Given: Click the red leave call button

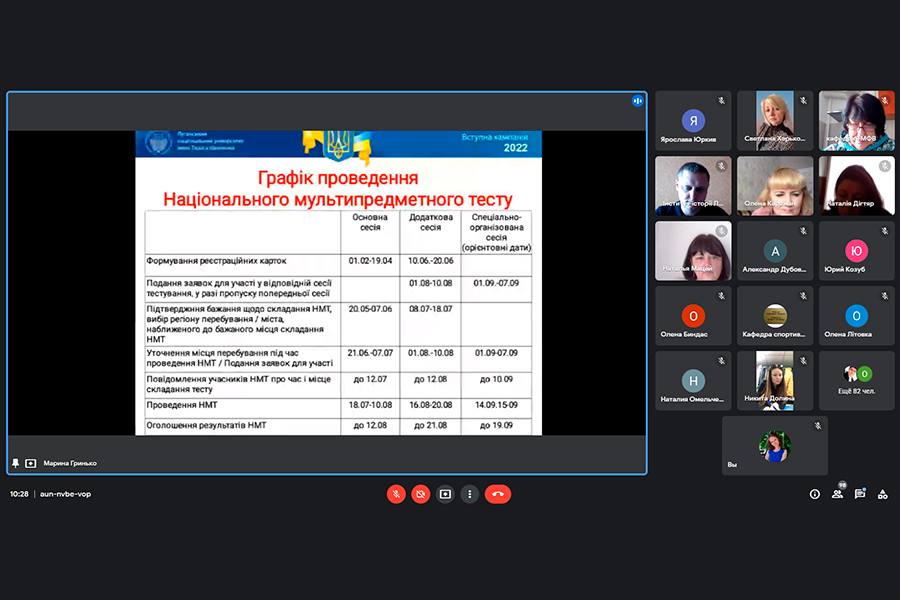Looking at the screenshot, I should click(x=498, y=494).
